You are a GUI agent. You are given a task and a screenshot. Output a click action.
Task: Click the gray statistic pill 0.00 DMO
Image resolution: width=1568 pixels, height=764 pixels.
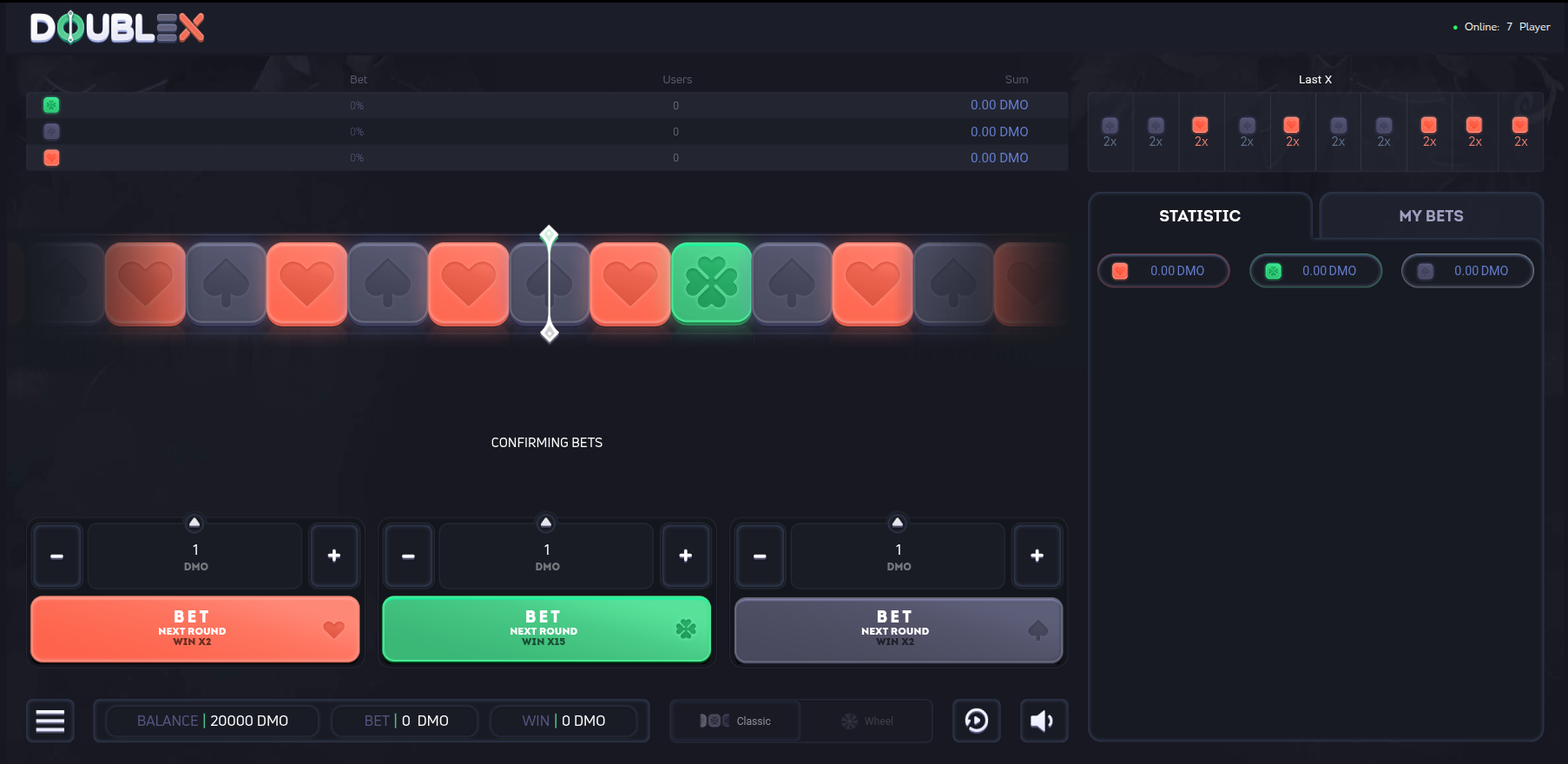coord(1467,271)
